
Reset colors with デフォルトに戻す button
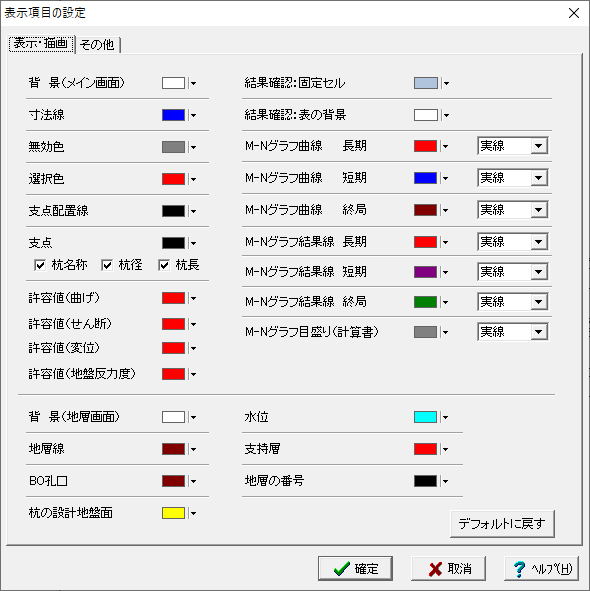(502, 524)
